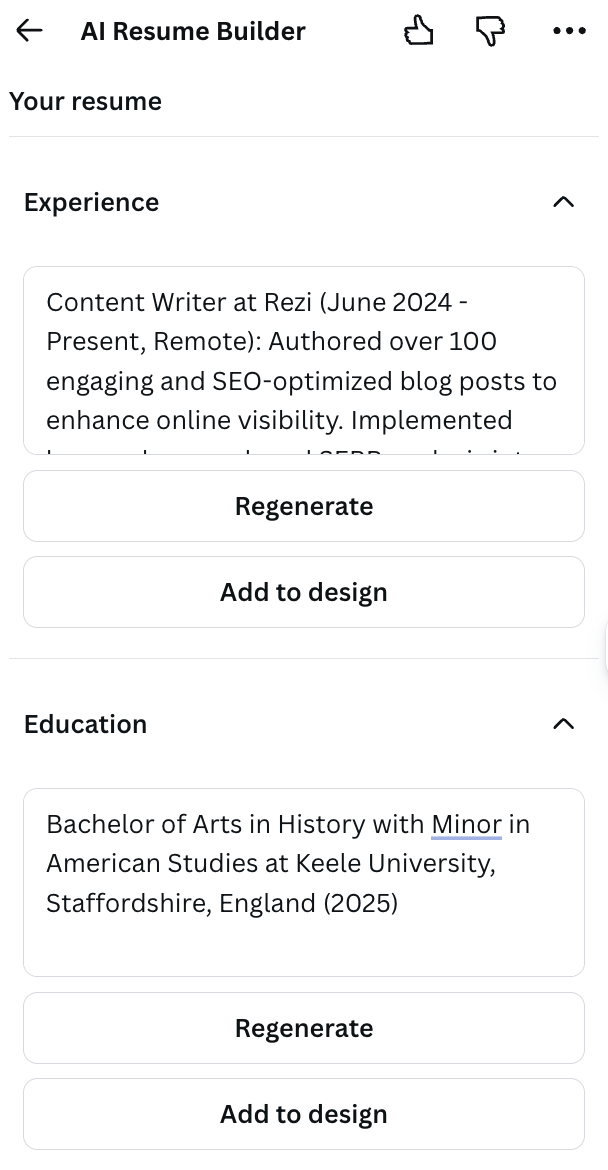
Task: Give thumbs up feedback on the resume
Action: coord(418,30)
